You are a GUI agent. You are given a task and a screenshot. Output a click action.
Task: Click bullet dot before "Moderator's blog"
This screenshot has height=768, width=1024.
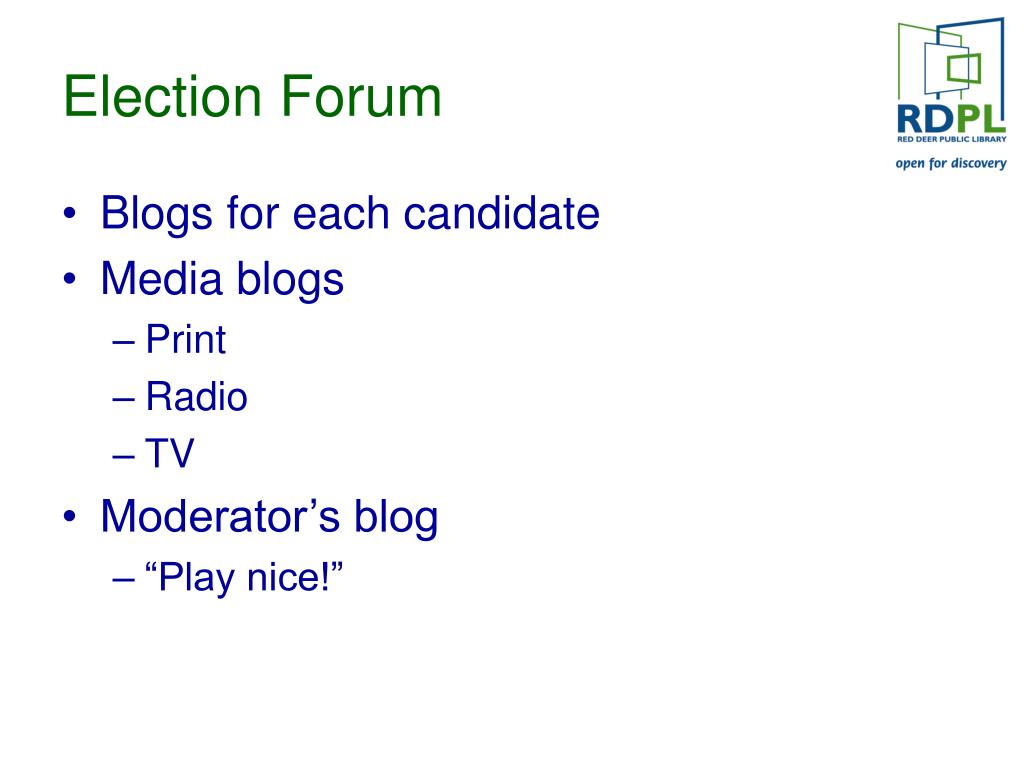point(70,517)
